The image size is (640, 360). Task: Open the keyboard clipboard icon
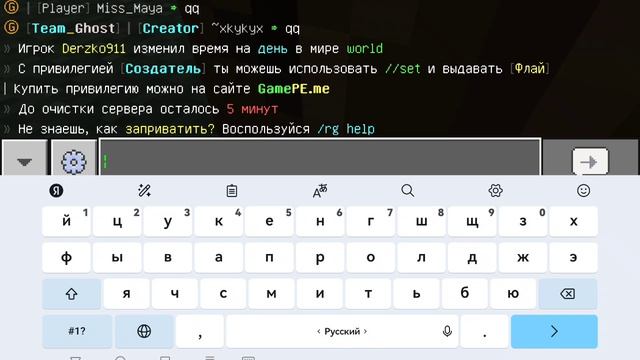[x=232, y=191]
